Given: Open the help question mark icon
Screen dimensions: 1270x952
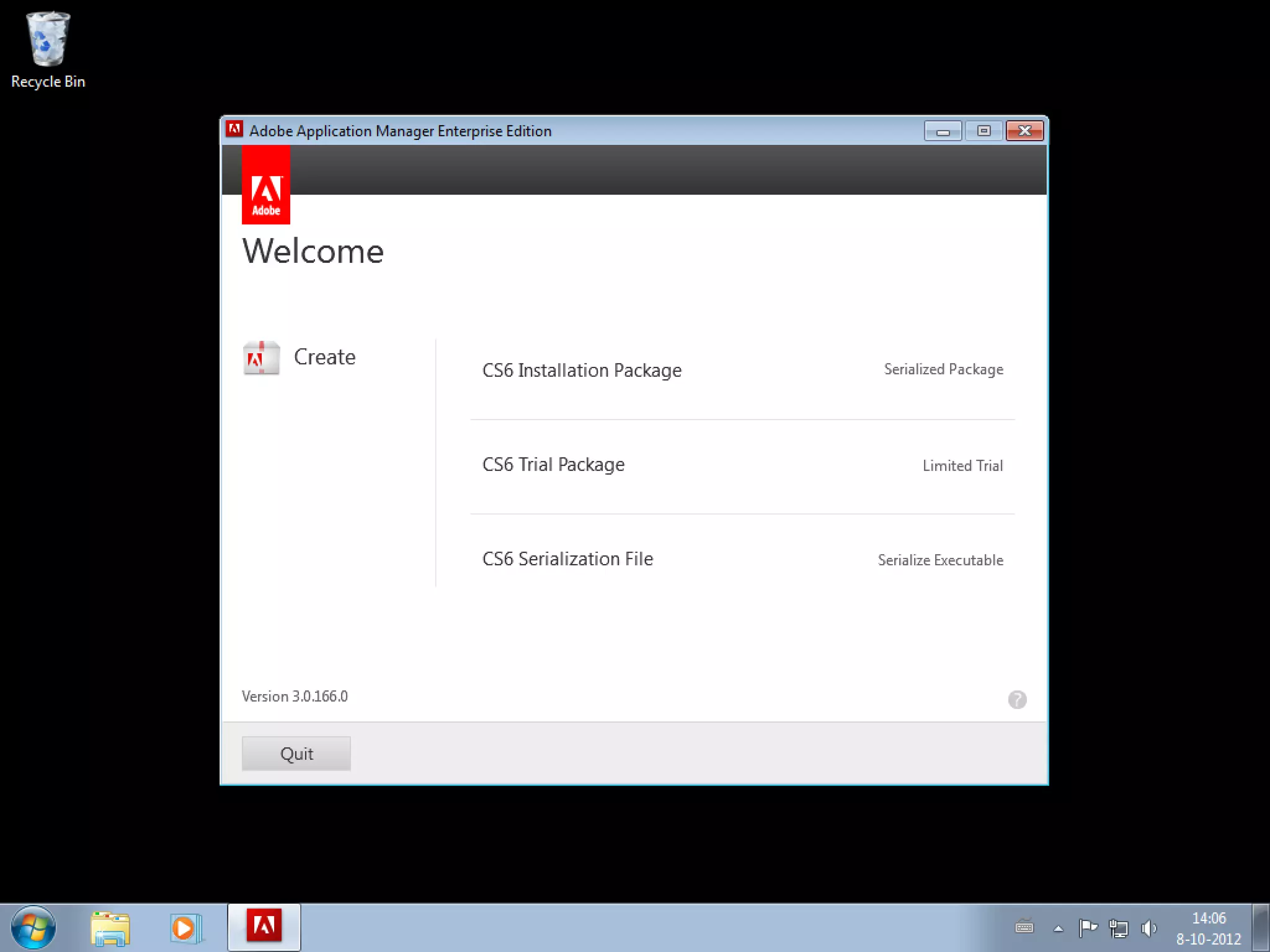Looking at the screenshot, I should 1017,699.
